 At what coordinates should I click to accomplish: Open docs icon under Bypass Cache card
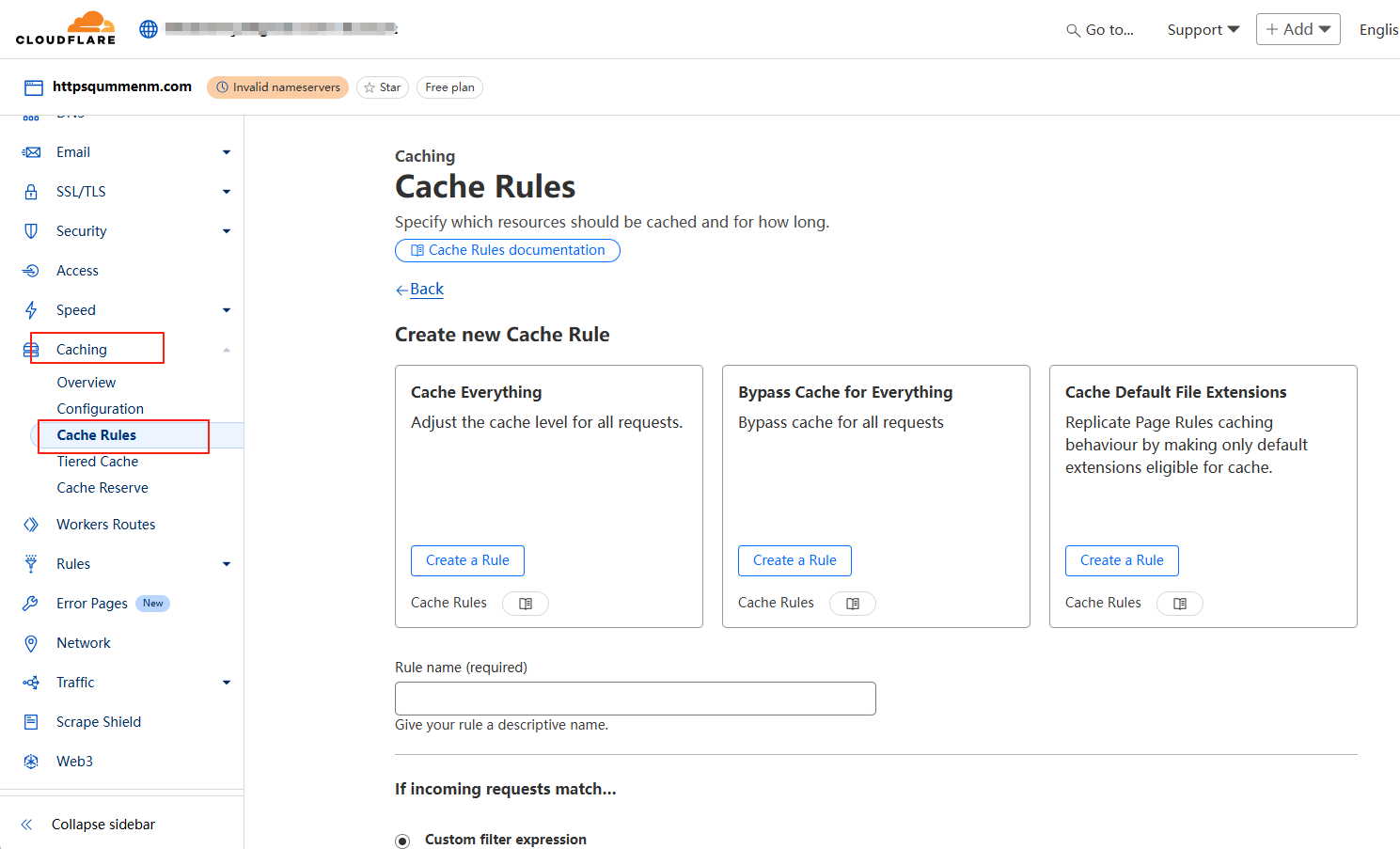point(853,604)
